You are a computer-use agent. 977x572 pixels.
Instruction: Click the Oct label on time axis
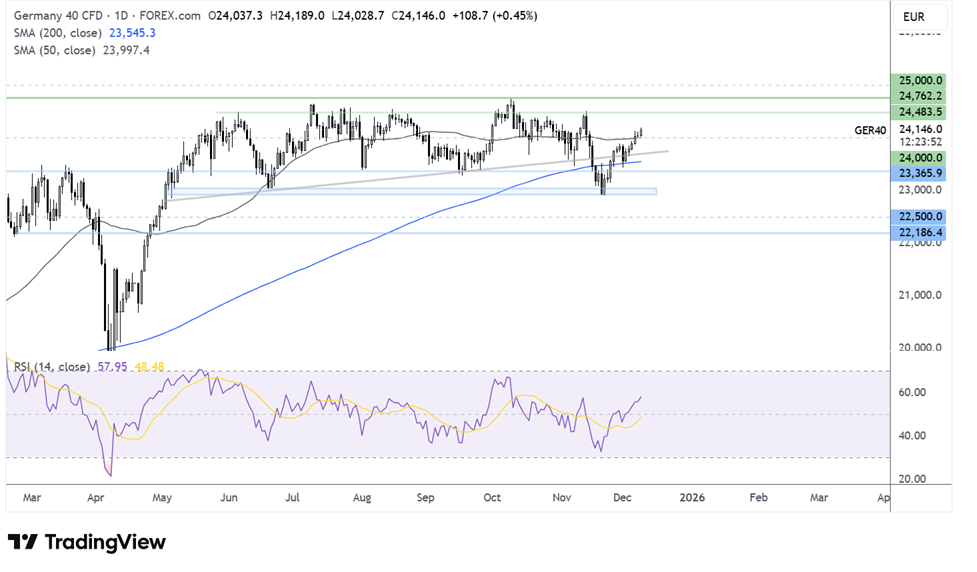(x=492, y=497)
